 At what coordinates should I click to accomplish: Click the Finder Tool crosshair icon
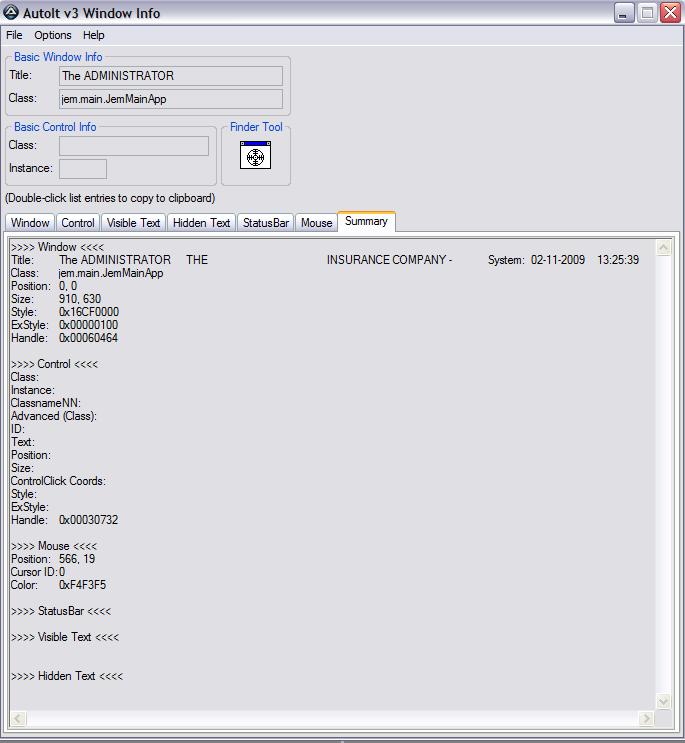[255, 155]
